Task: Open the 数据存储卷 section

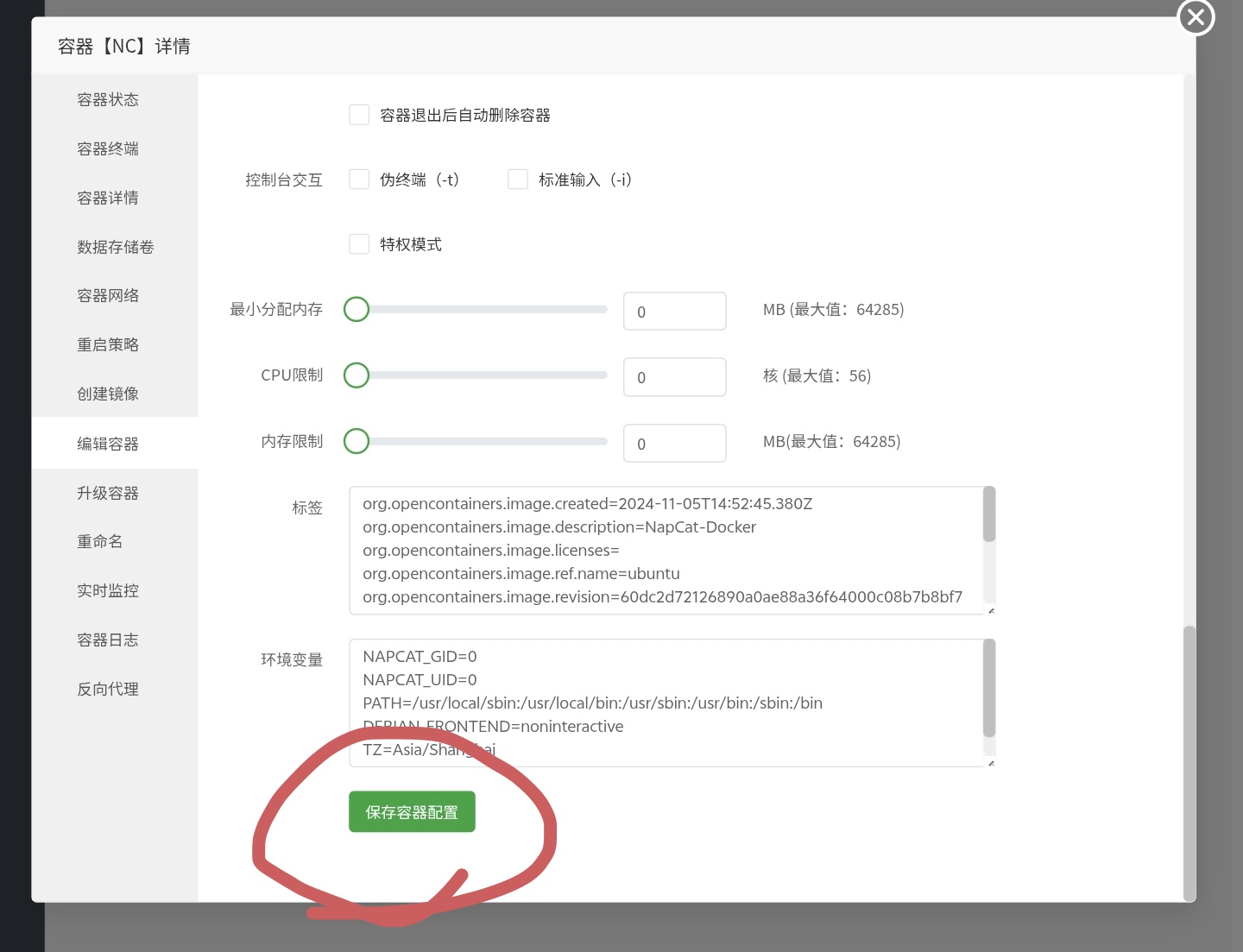Action: [x=115, y=248]
